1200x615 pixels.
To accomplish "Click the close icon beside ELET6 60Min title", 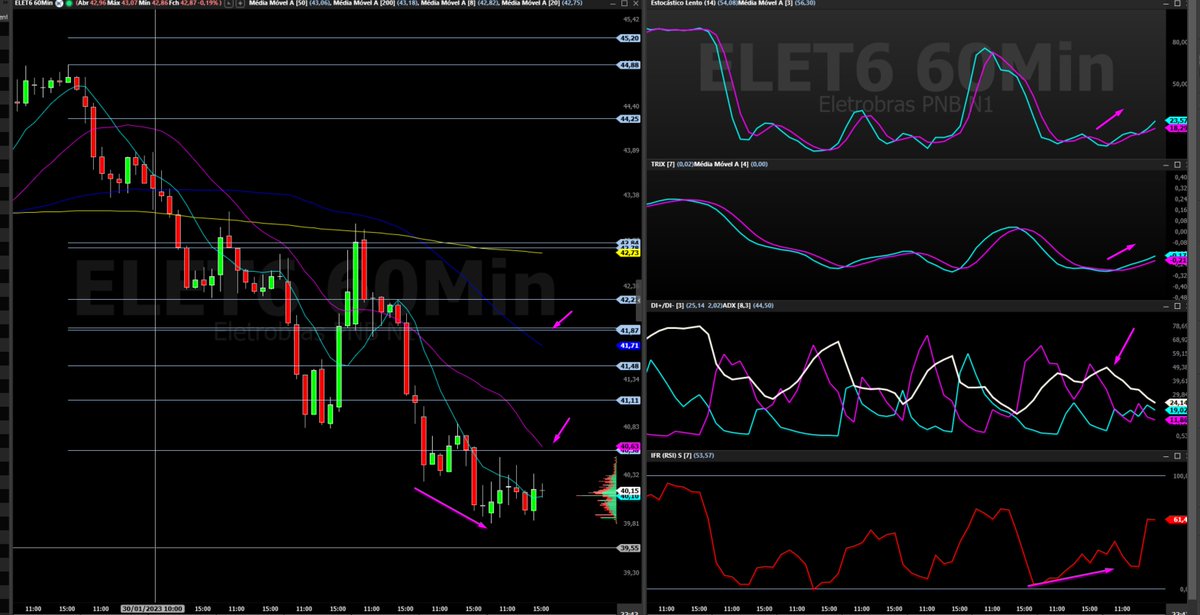I will (x=59, y=3).
